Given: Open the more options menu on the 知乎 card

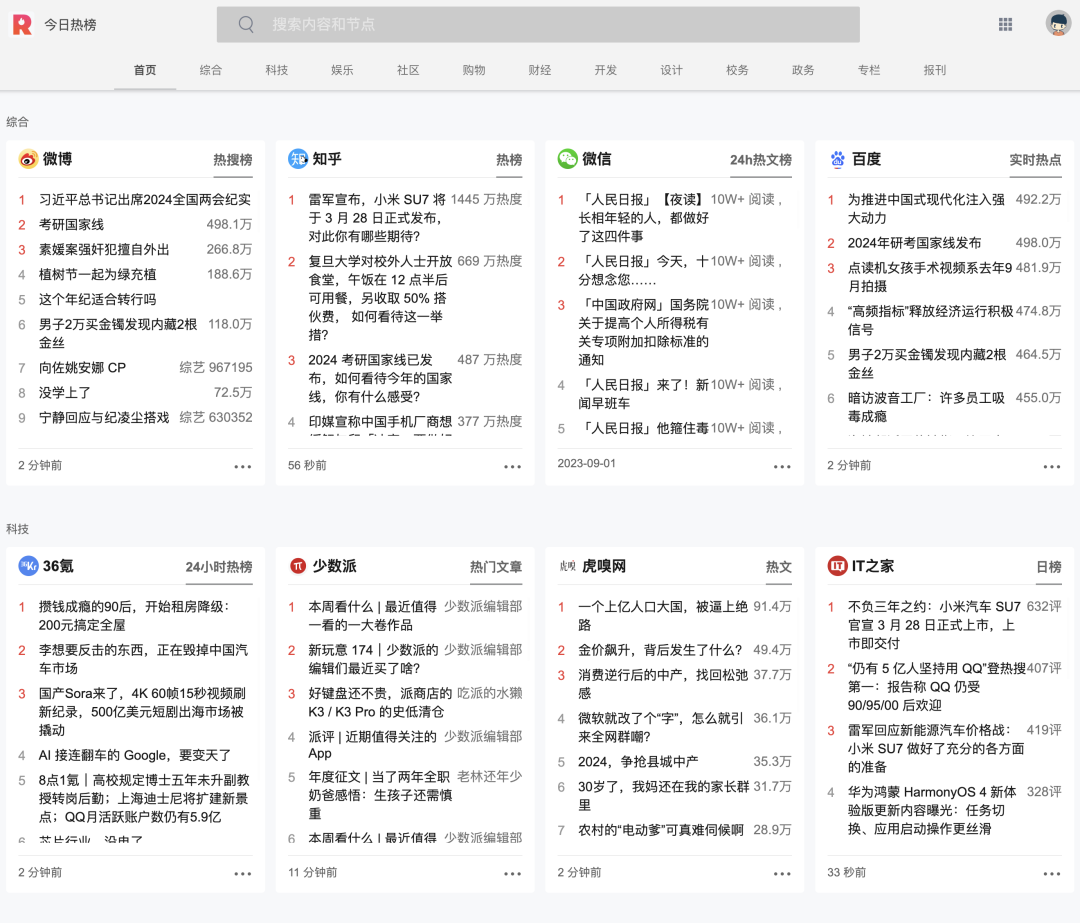Looking at the screenshot, I should coord(512,466).
